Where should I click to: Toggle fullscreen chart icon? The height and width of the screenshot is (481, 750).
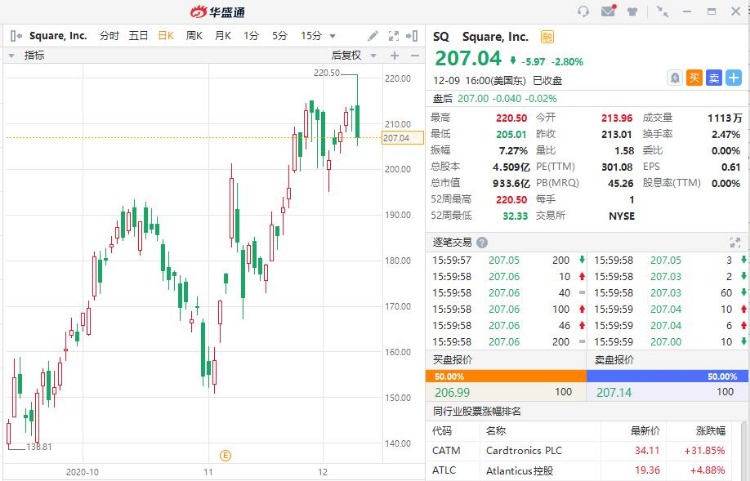[x=394, y=36]
